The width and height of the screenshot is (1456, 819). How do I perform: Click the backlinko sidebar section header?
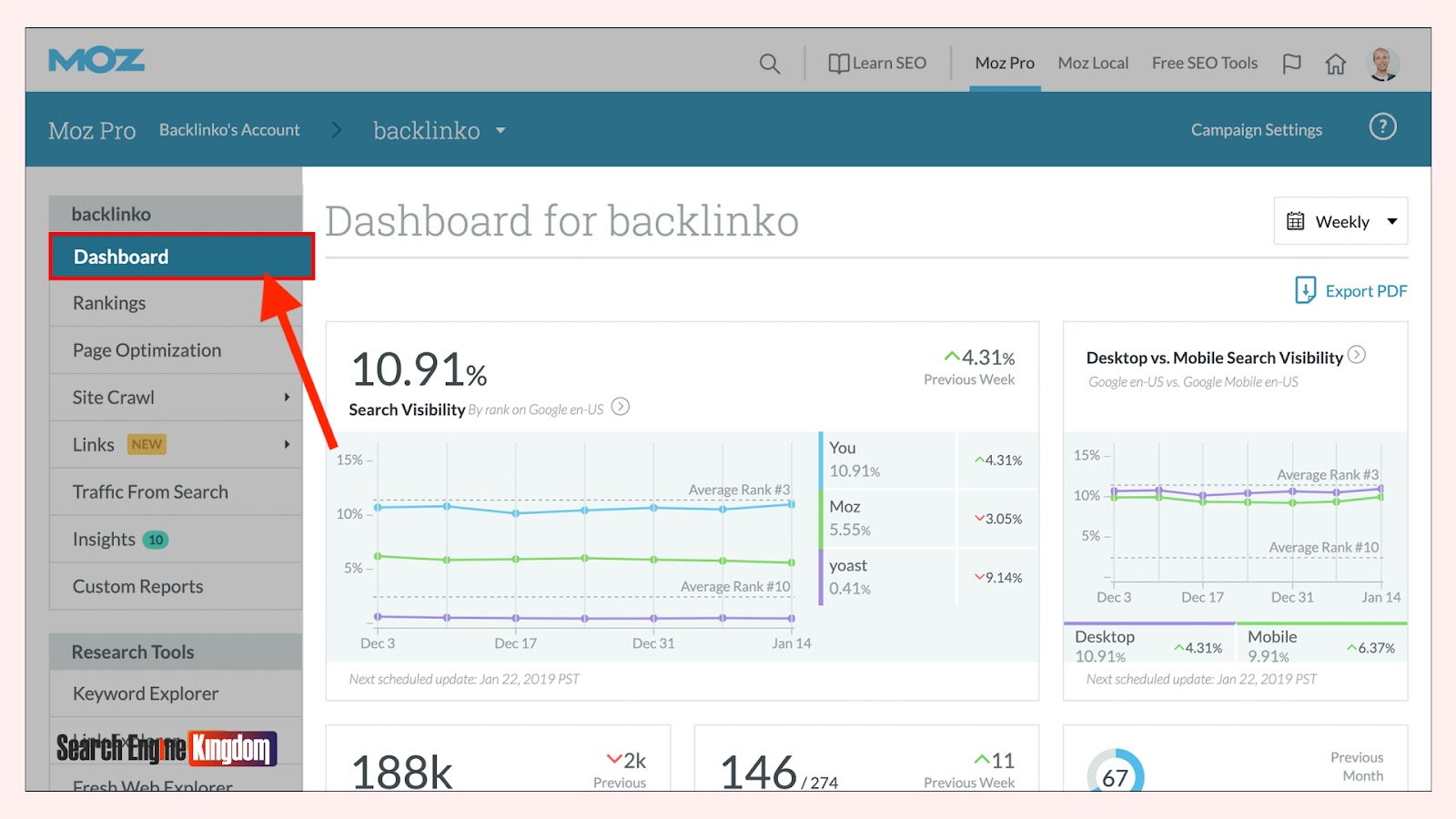pyautogui.click(x=176, y=214)
